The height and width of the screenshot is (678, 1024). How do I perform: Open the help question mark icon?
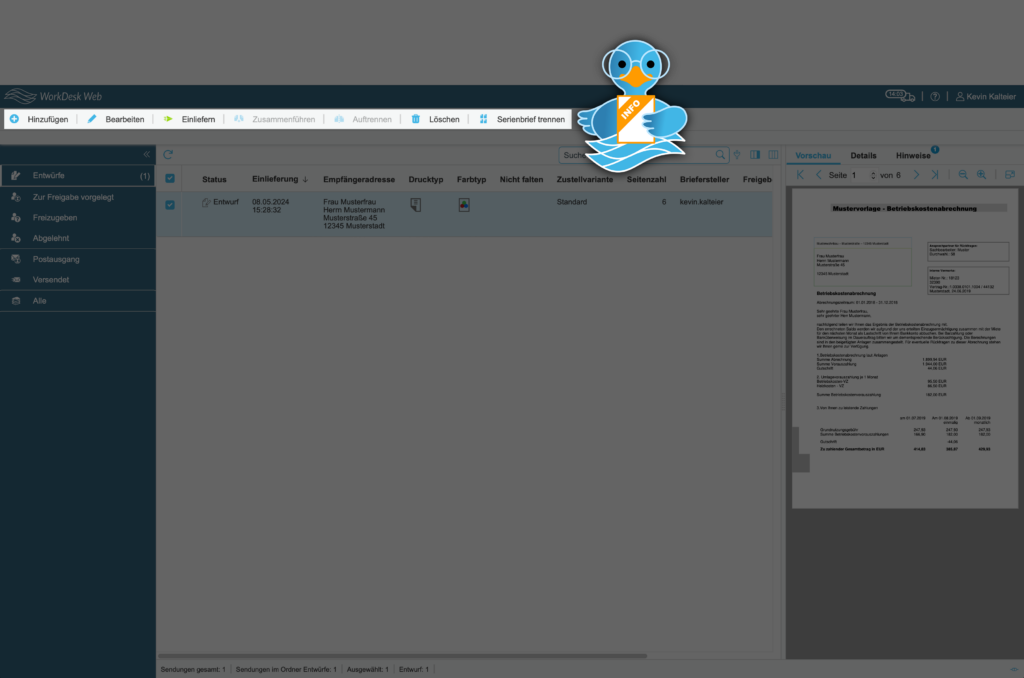pos(935,97)
